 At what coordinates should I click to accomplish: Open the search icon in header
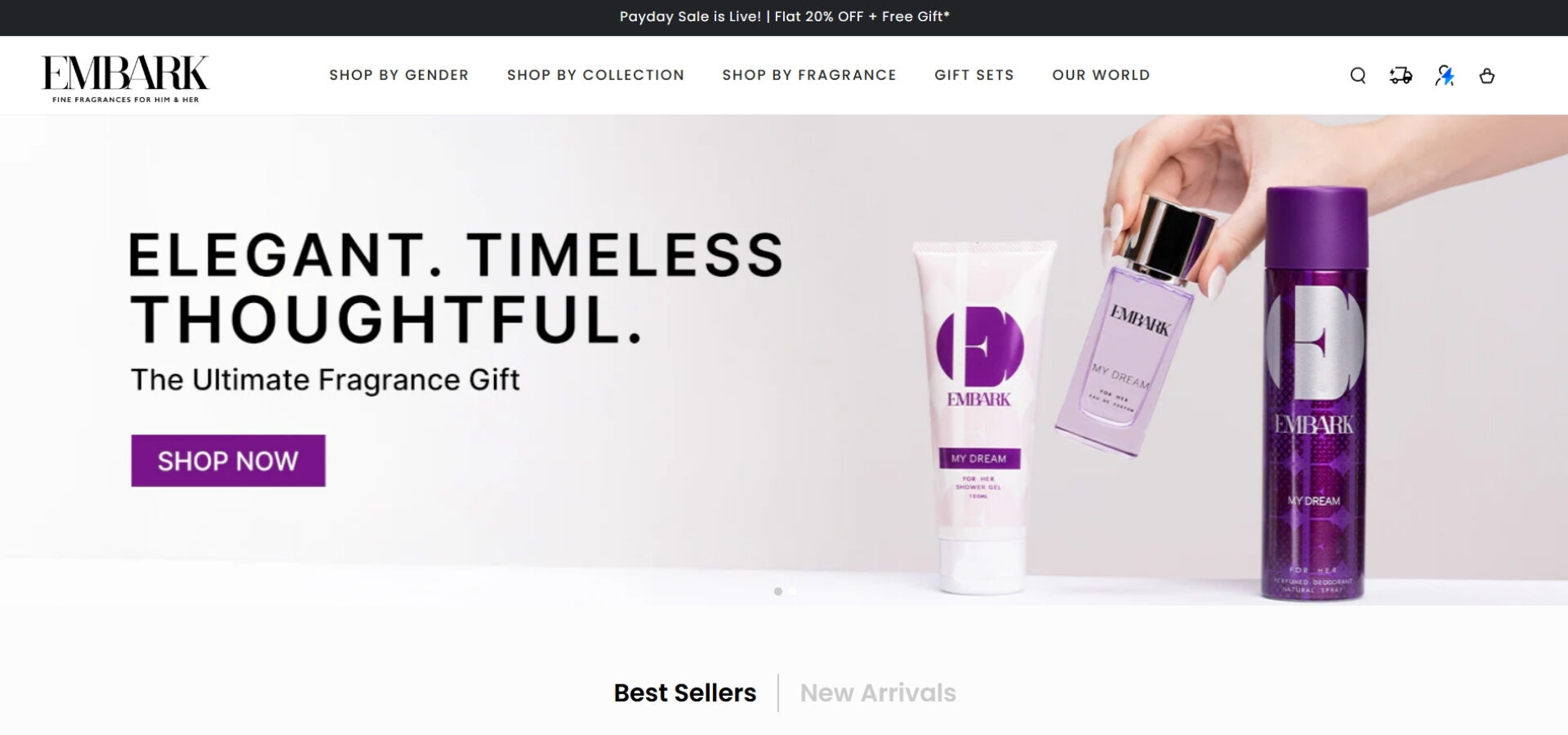1357,75
